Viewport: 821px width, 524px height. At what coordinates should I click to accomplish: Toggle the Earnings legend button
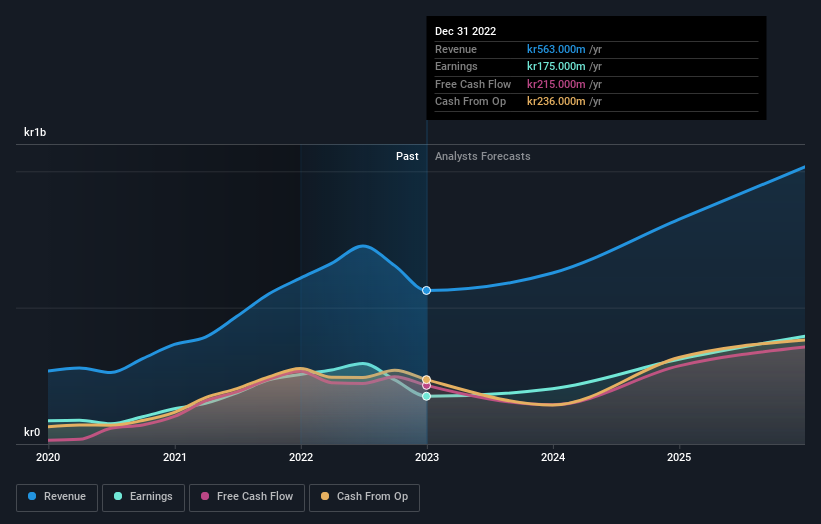[x=143, y=497]
